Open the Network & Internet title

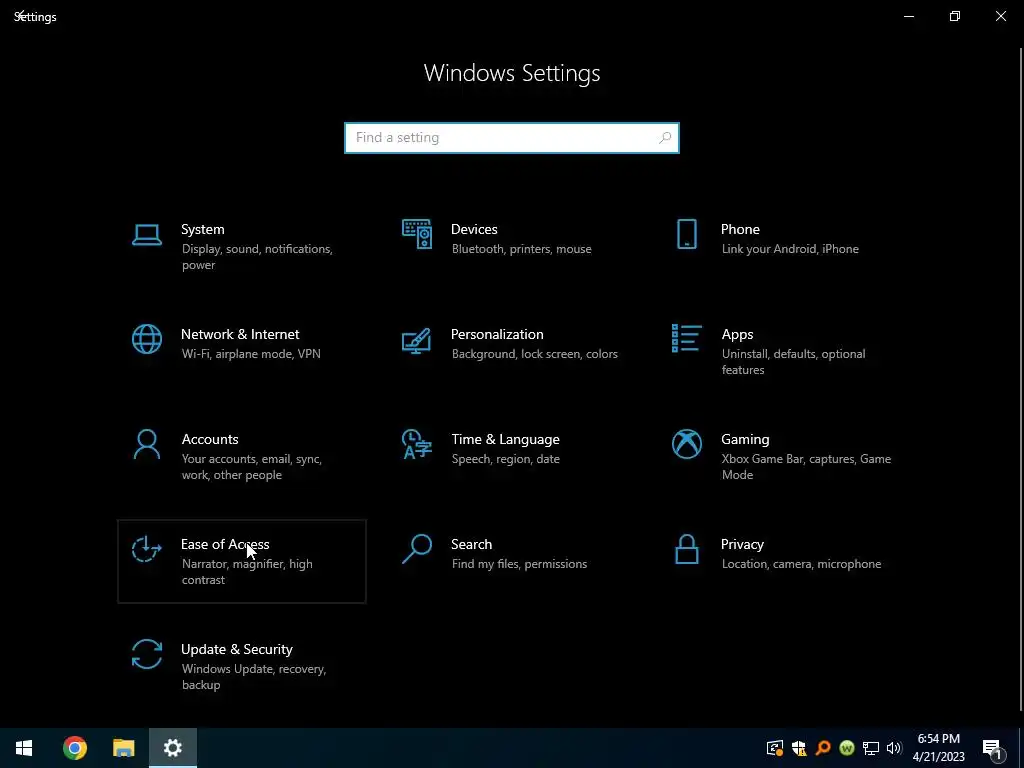point(240,334)
